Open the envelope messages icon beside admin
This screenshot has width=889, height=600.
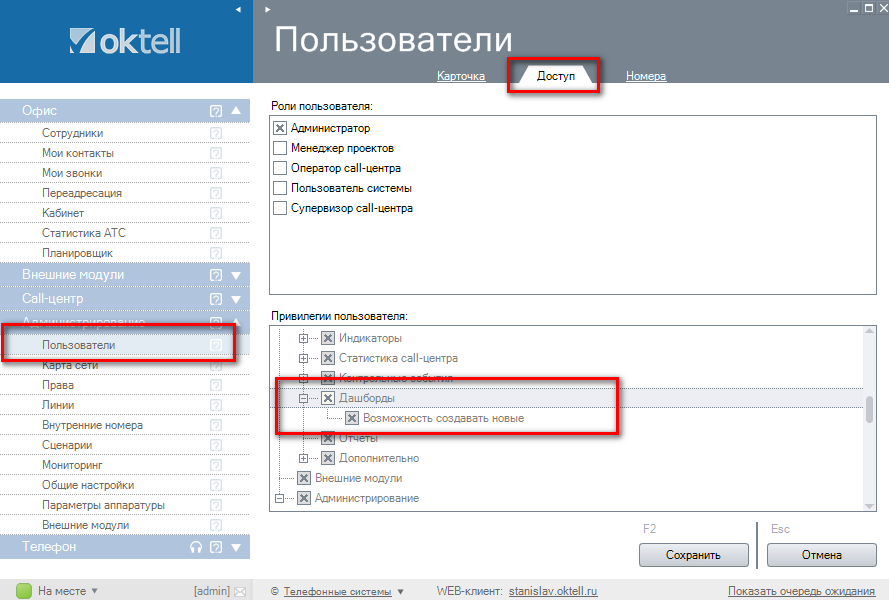pyautogui.click(x=240, y=591)
